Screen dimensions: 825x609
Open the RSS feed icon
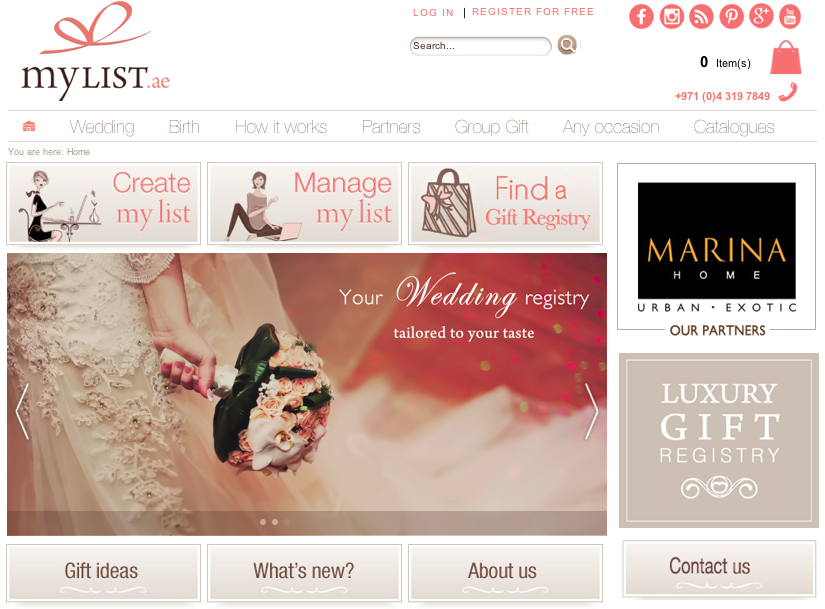point(701,16)
